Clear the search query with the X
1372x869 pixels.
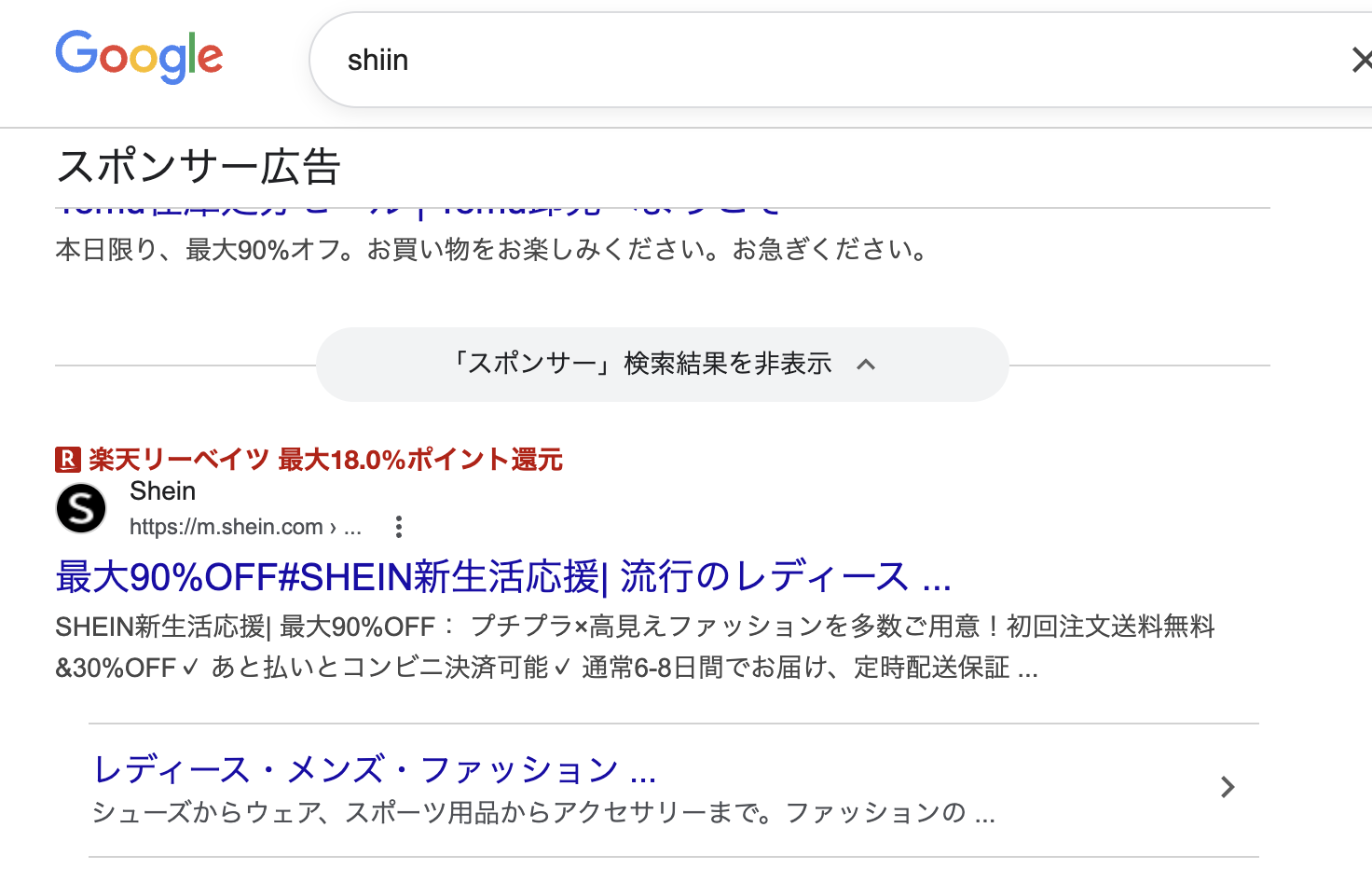point(1361,61)
